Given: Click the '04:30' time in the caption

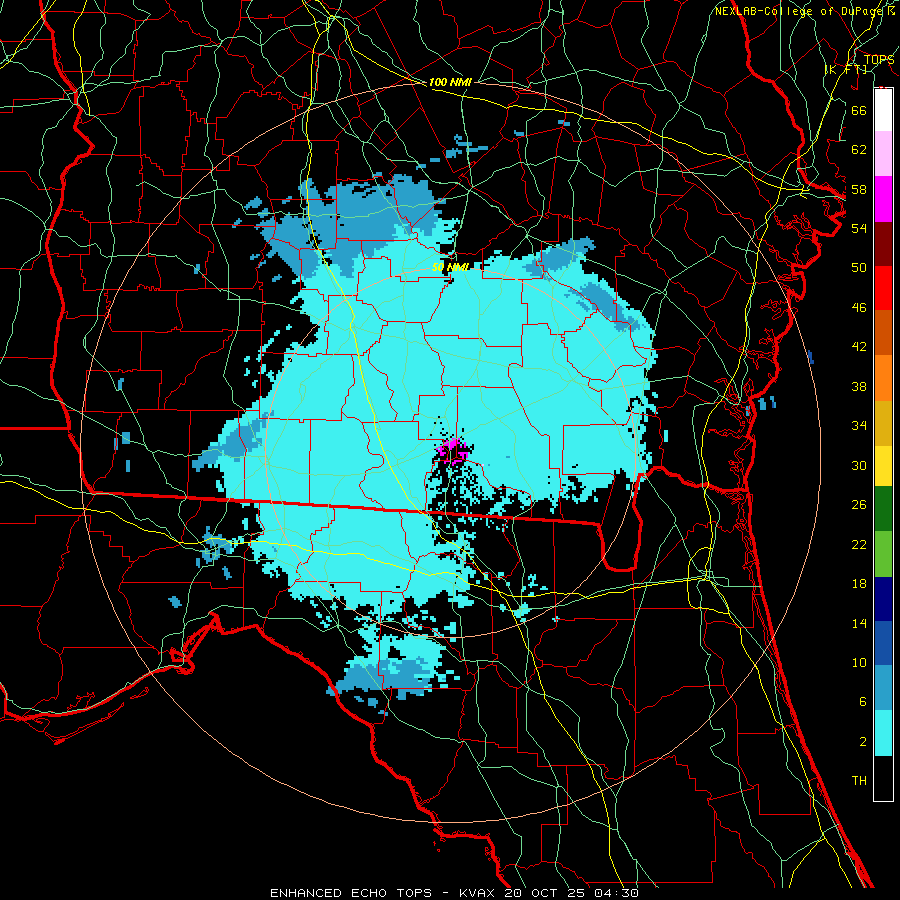Looking at the screenshot, I should pos(615,893).
